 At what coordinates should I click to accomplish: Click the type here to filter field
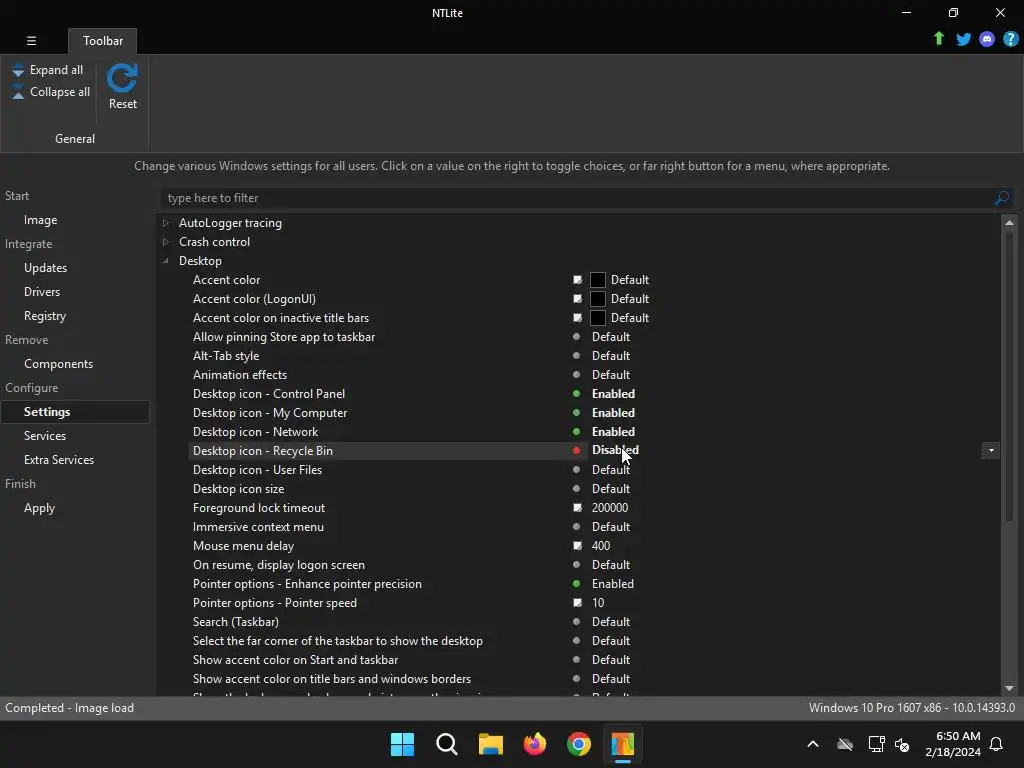tap(578, 198)
